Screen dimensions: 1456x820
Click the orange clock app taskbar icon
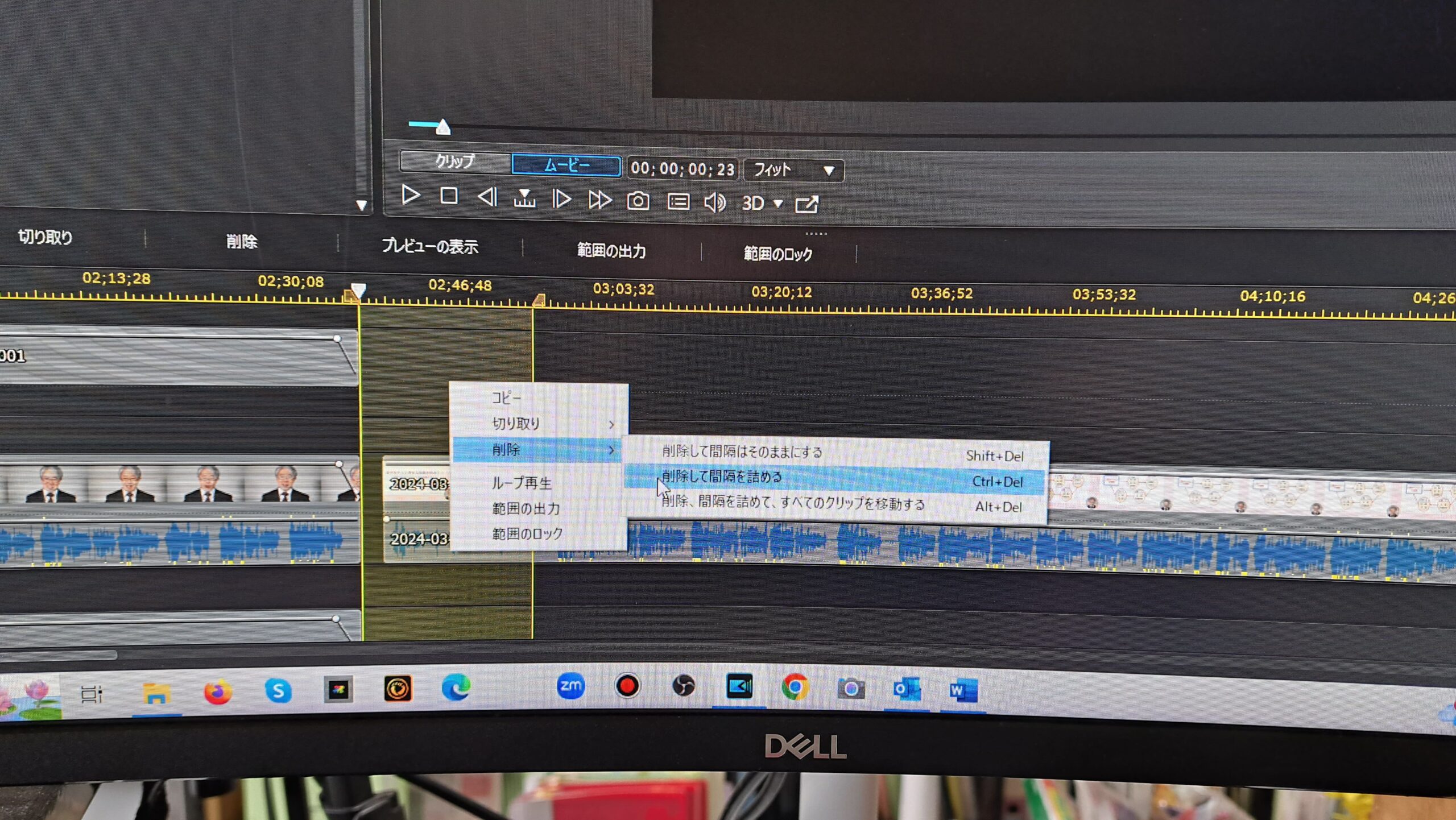pos(398,689)
